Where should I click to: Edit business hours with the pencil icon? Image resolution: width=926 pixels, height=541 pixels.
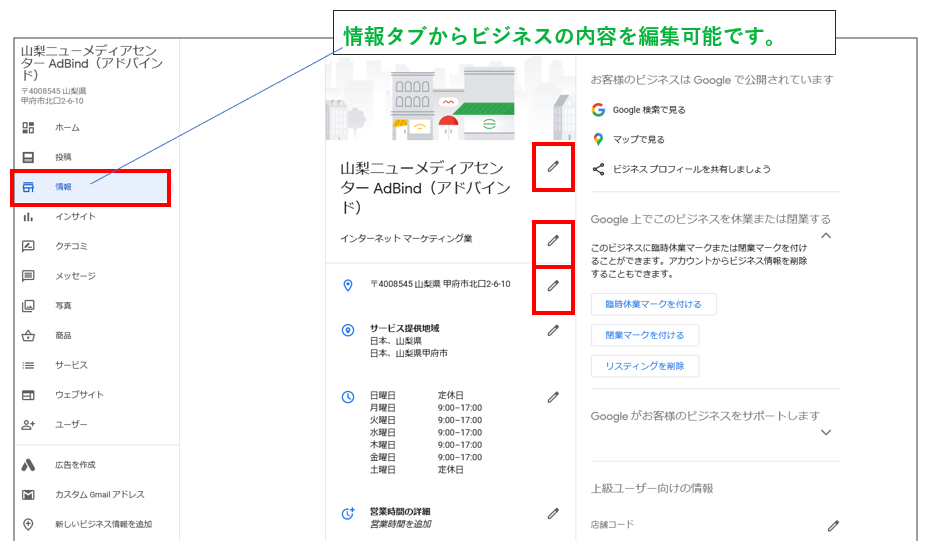click(x=553, y=397)
